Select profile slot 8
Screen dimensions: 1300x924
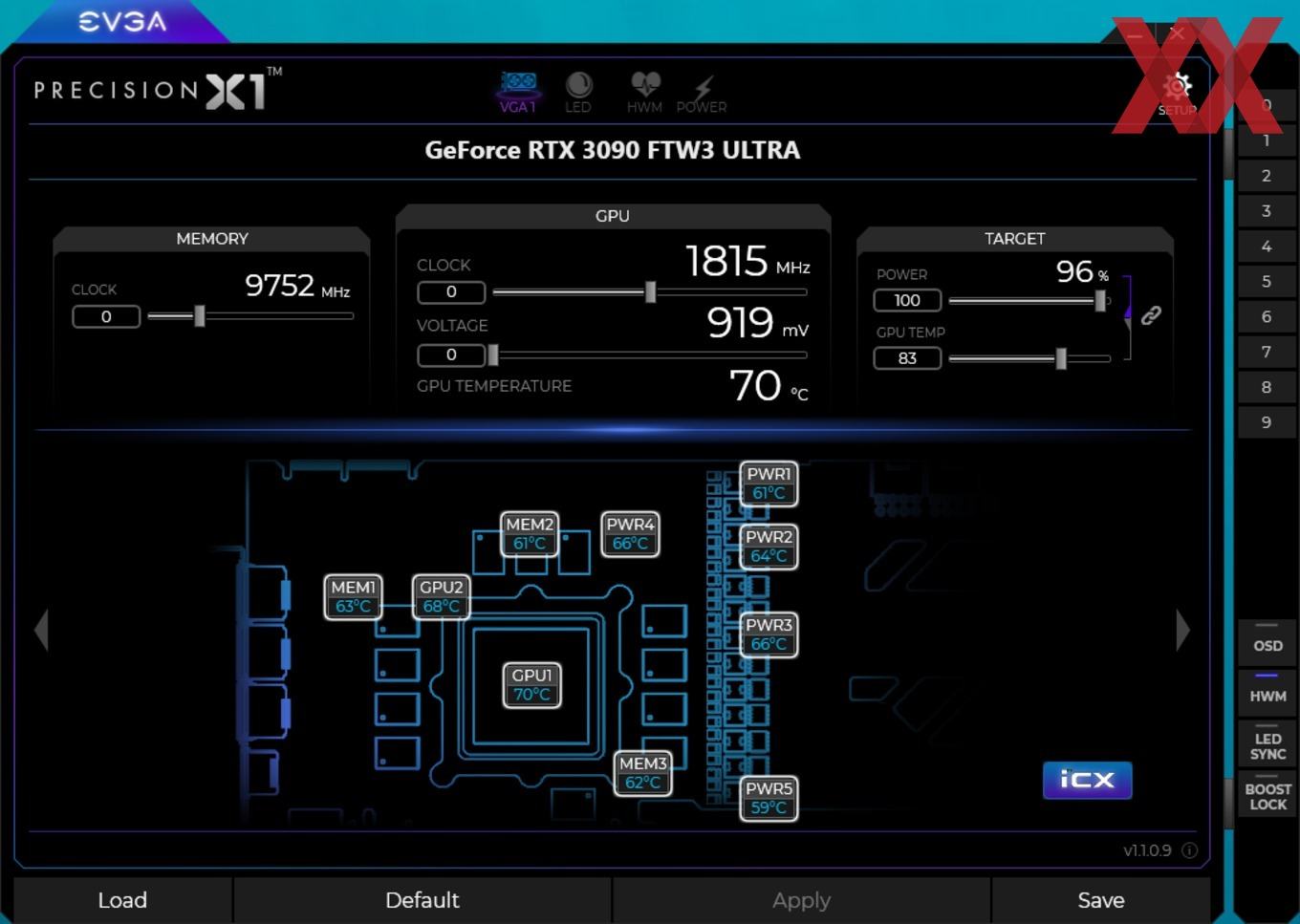pos(1267,387)
